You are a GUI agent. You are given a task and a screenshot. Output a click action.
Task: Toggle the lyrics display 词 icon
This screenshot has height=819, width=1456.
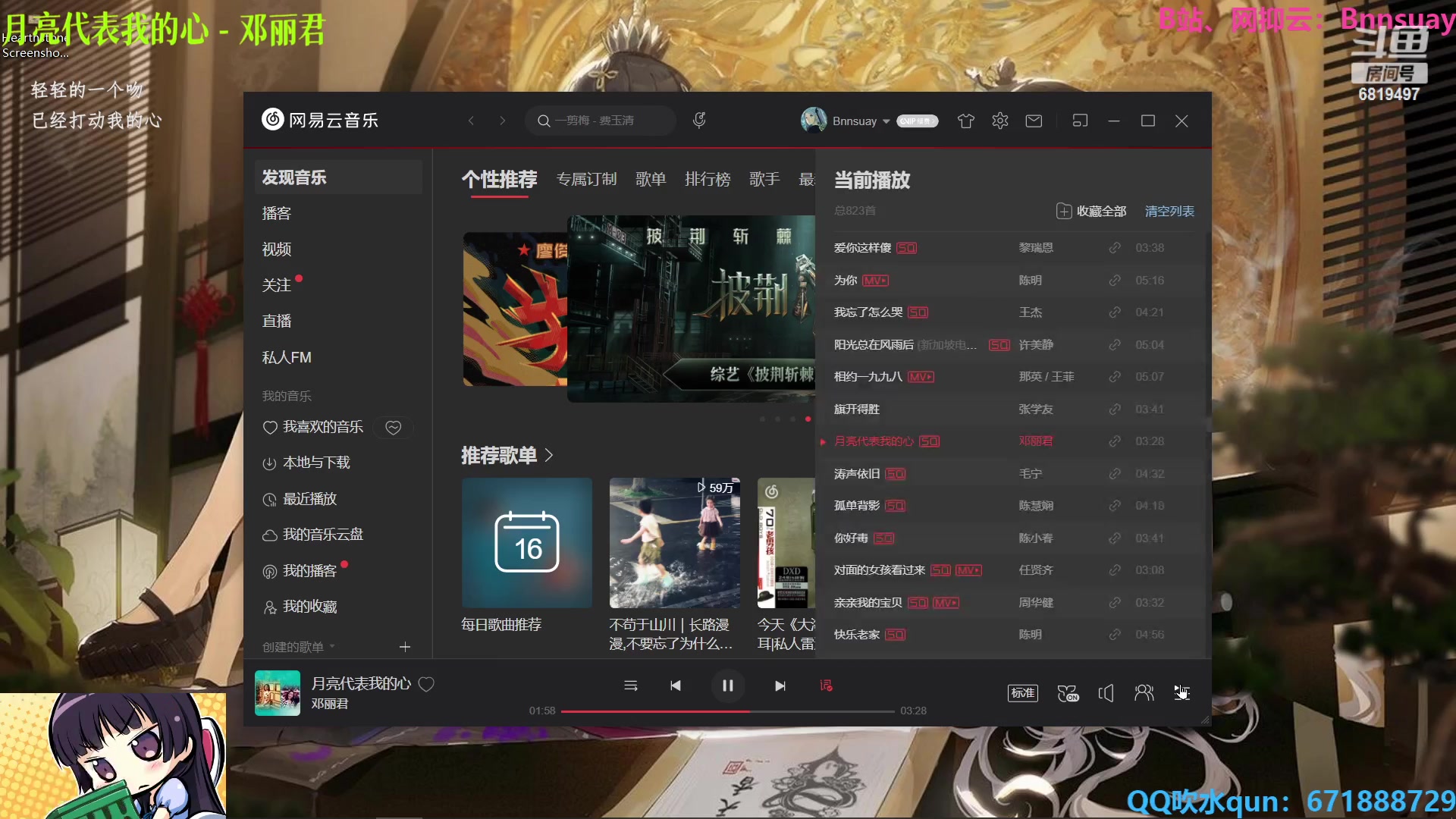826,686
